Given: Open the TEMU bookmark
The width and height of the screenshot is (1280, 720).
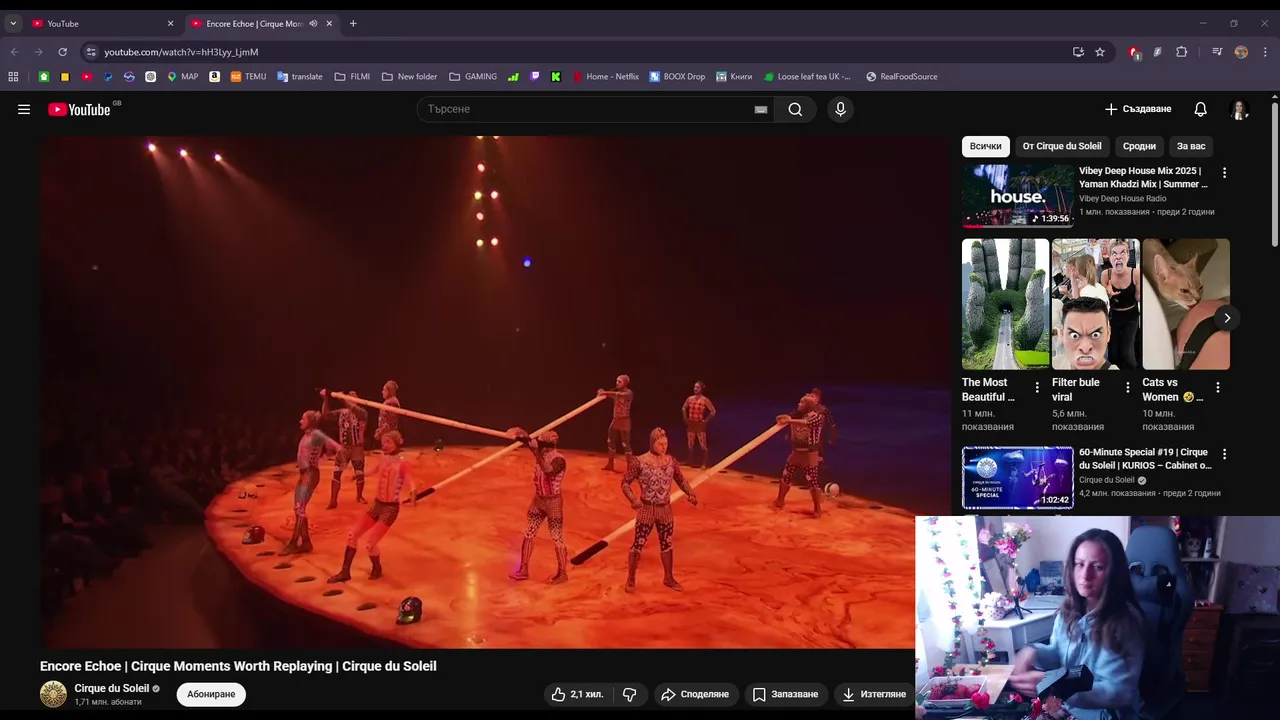Looking at the screenshot, I should [248, 76].
